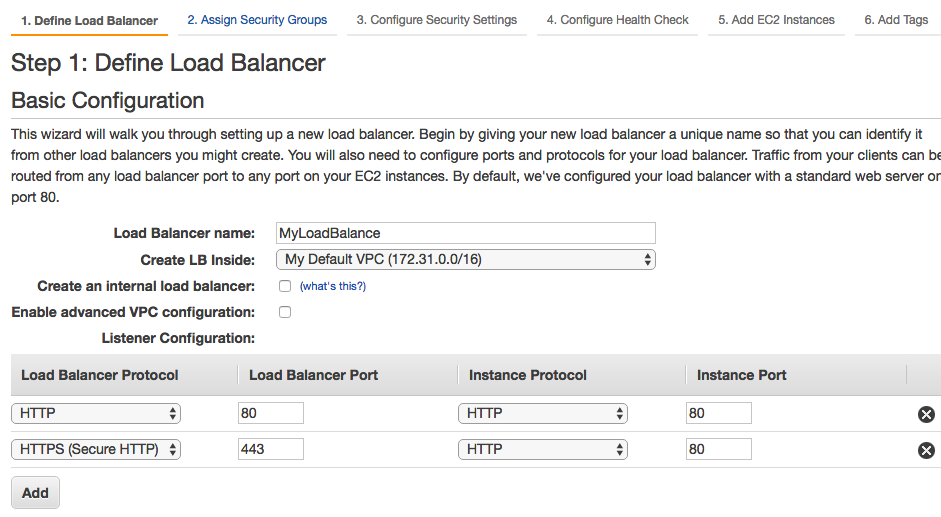Click Instance Port field in HTTPS row

coord(718,449)
